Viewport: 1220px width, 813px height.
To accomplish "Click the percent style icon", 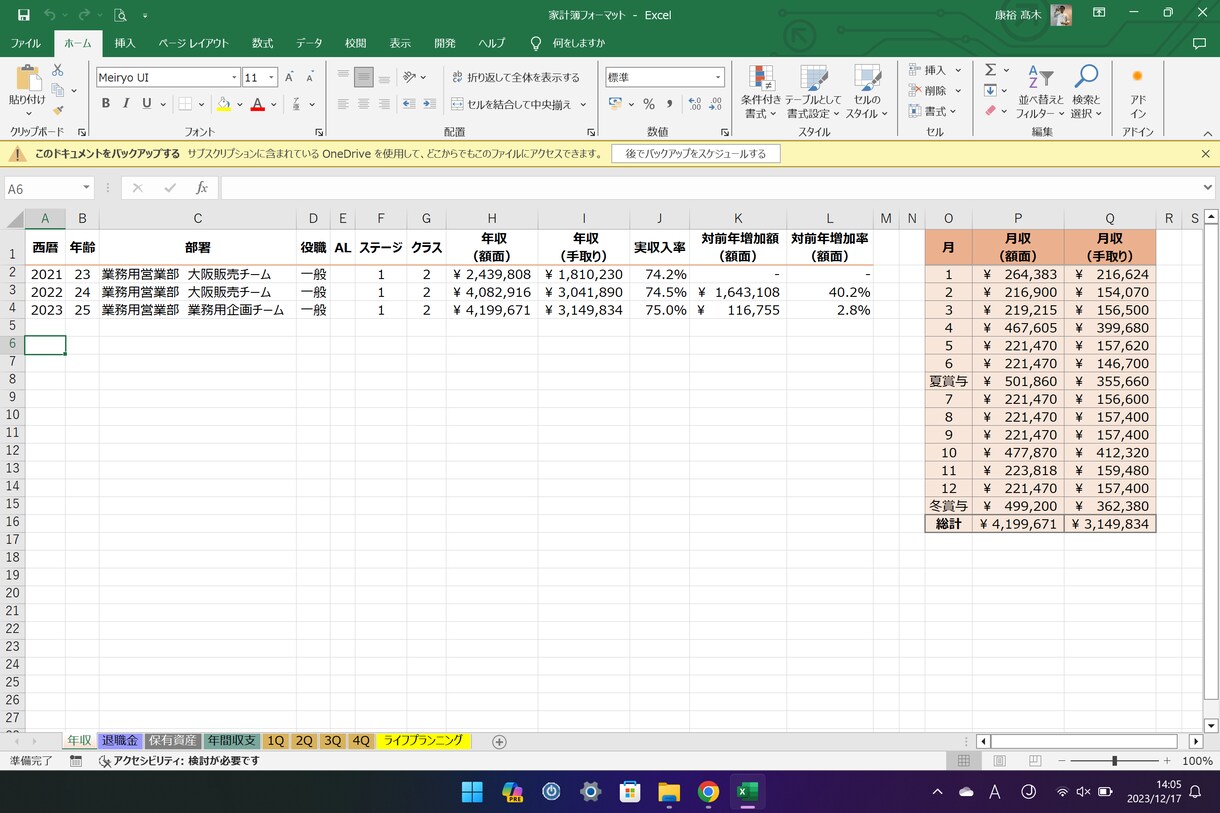I will coord(649,104).
